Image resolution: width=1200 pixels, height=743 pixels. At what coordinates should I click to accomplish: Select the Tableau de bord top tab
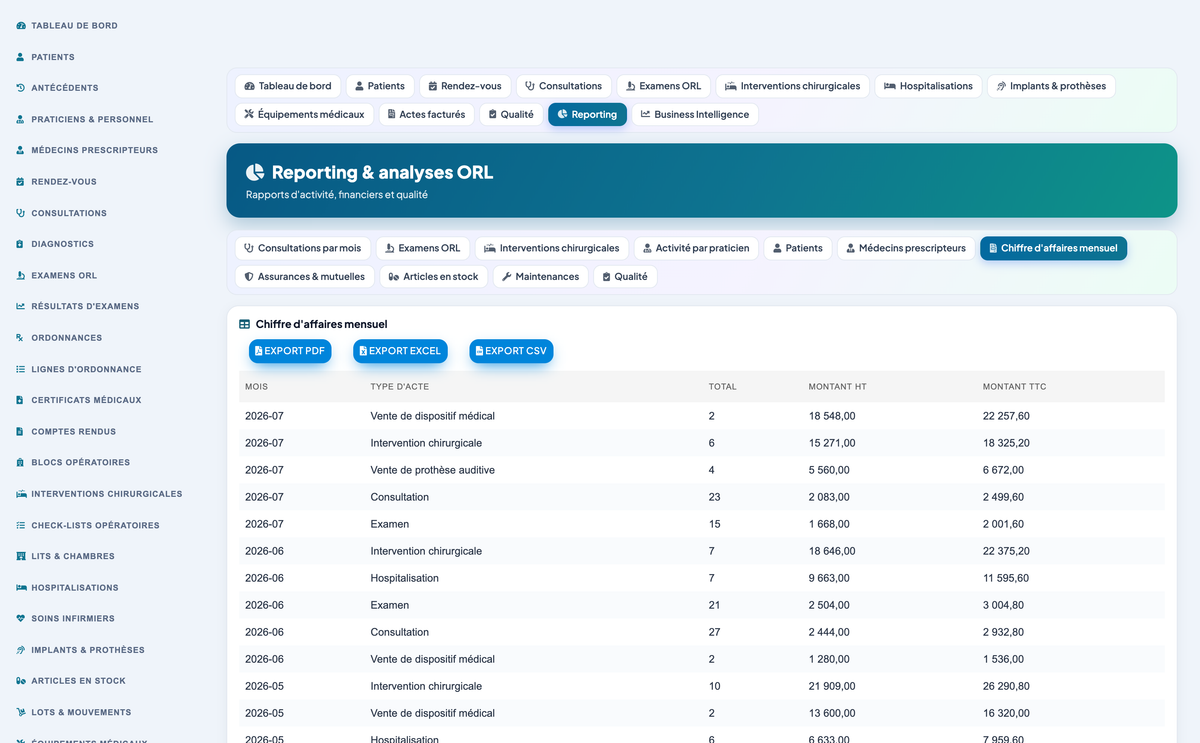point(288,86)
